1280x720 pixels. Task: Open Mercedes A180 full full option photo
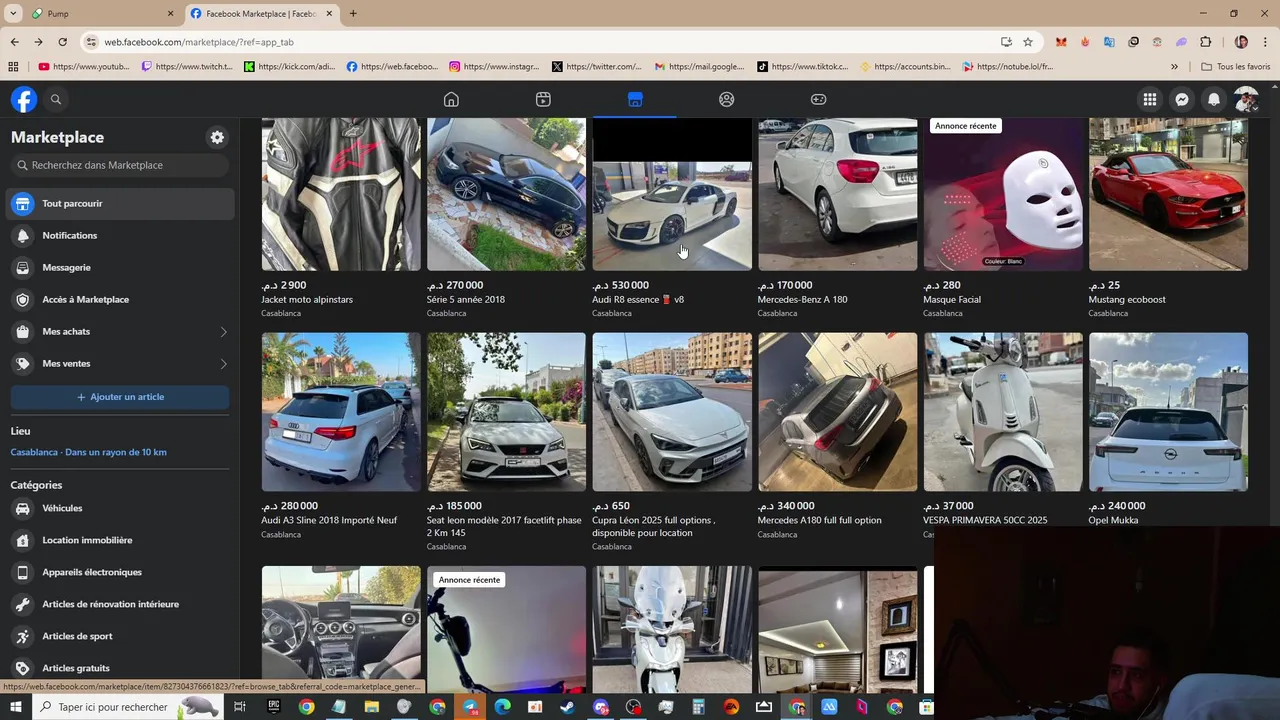837,412
